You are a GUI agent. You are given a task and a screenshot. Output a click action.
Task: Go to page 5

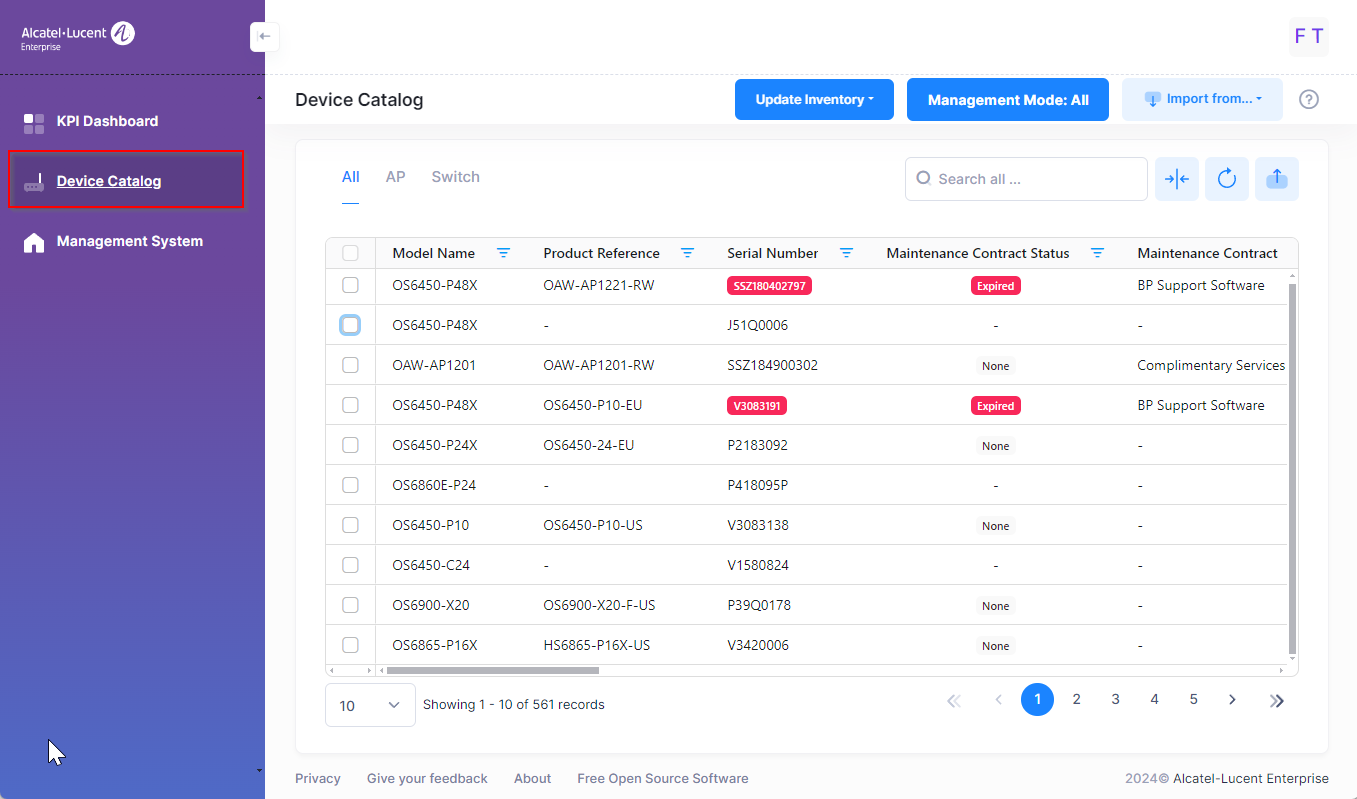[1193, 700]
